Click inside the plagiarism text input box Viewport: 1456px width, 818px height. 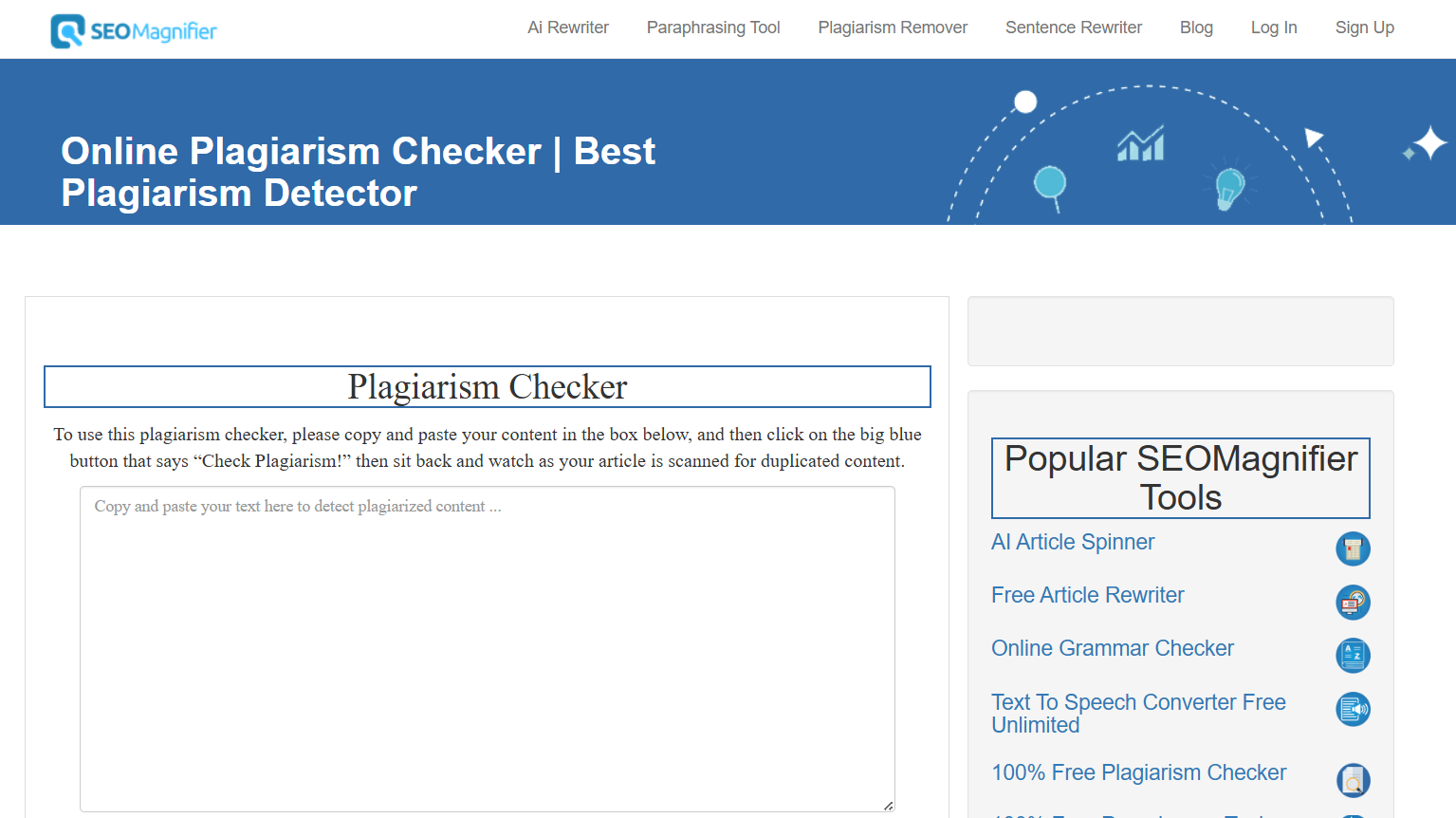point(487,647)
